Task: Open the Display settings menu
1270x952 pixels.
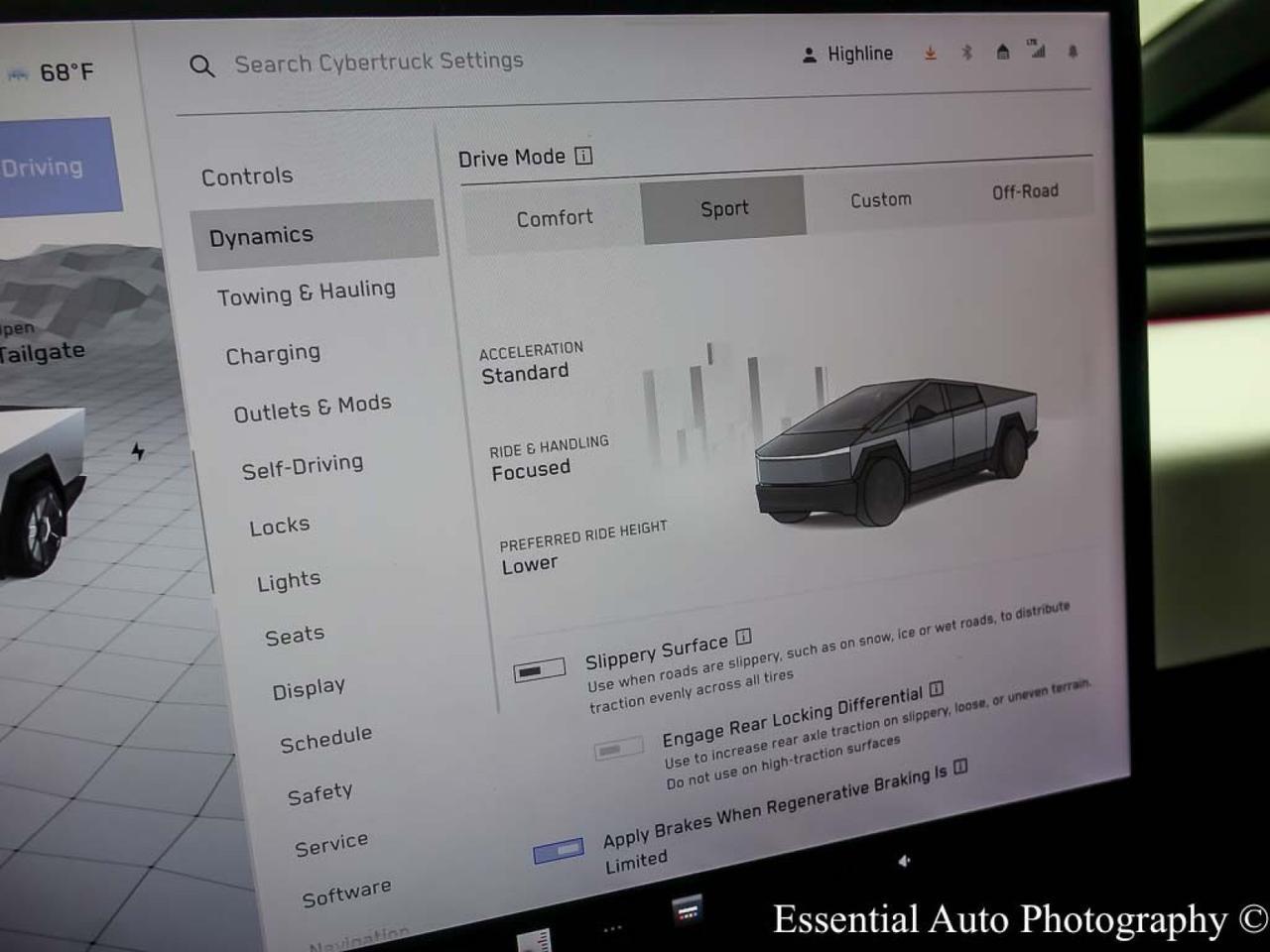Action: pyautogui.click(x=309, y=689)
